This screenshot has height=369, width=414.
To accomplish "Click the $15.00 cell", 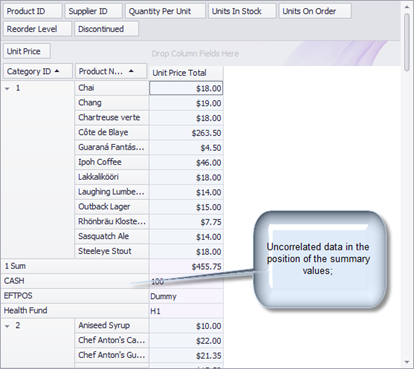I will coord(186,207).
